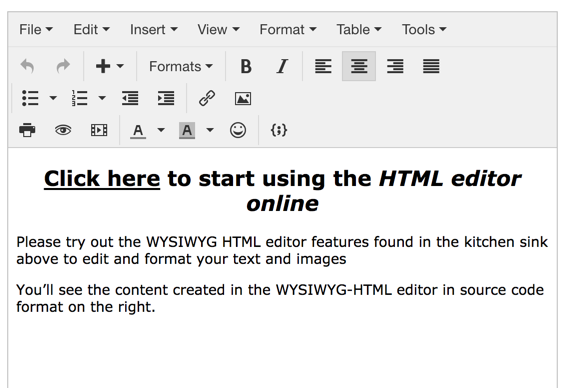
Task: Toggle Italic formatting
Action: (x=282, y=66)
